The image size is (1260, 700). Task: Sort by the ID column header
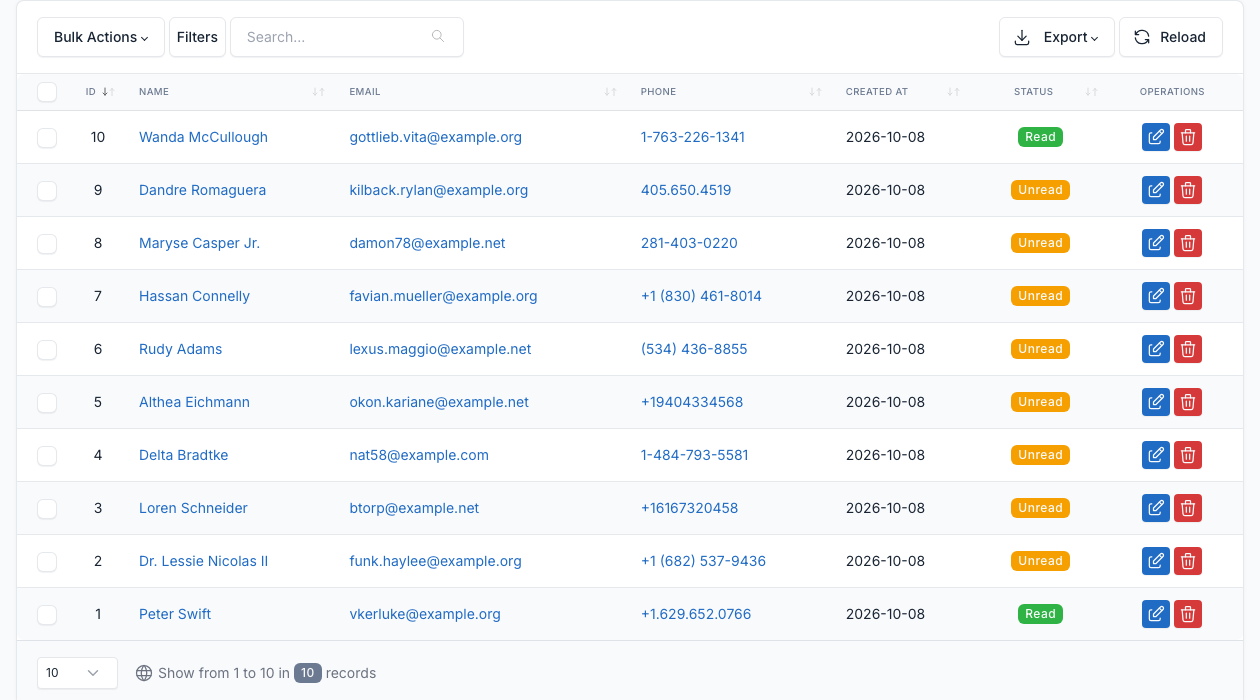(100, 92)
